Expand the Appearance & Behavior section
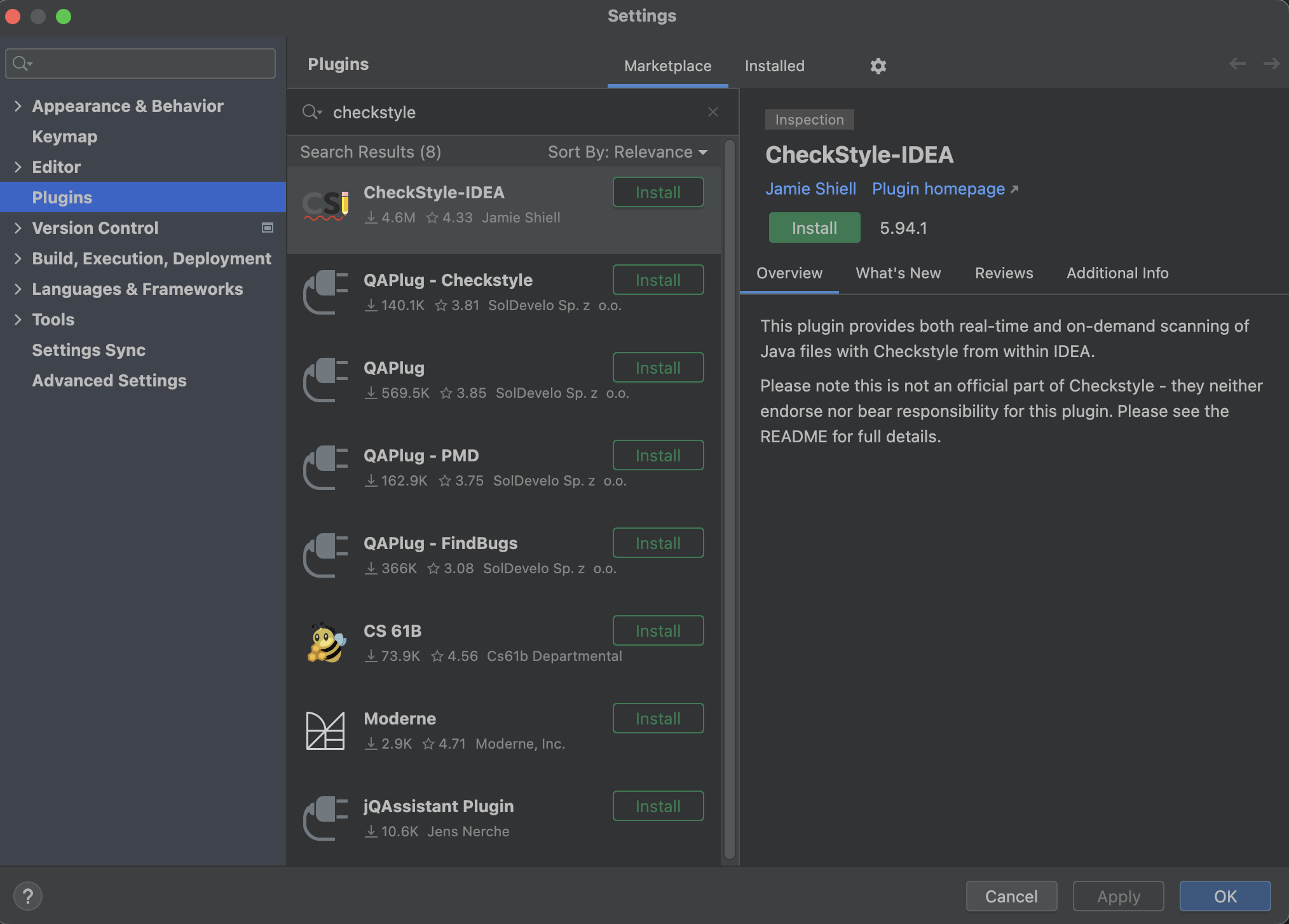This screenshot has height=924, width=1289. pos(18,106)
